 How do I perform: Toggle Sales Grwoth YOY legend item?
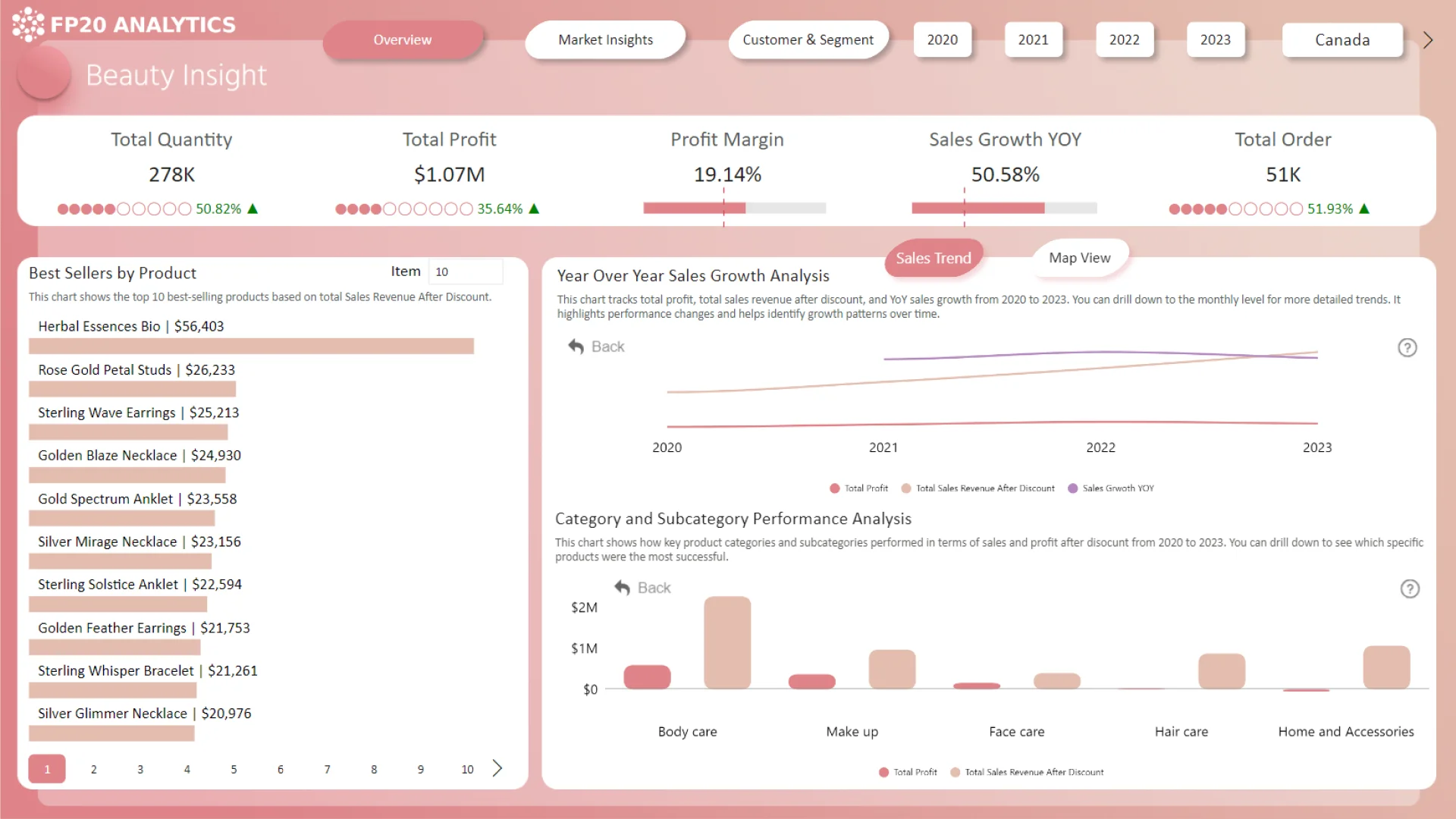[1110, 488]
